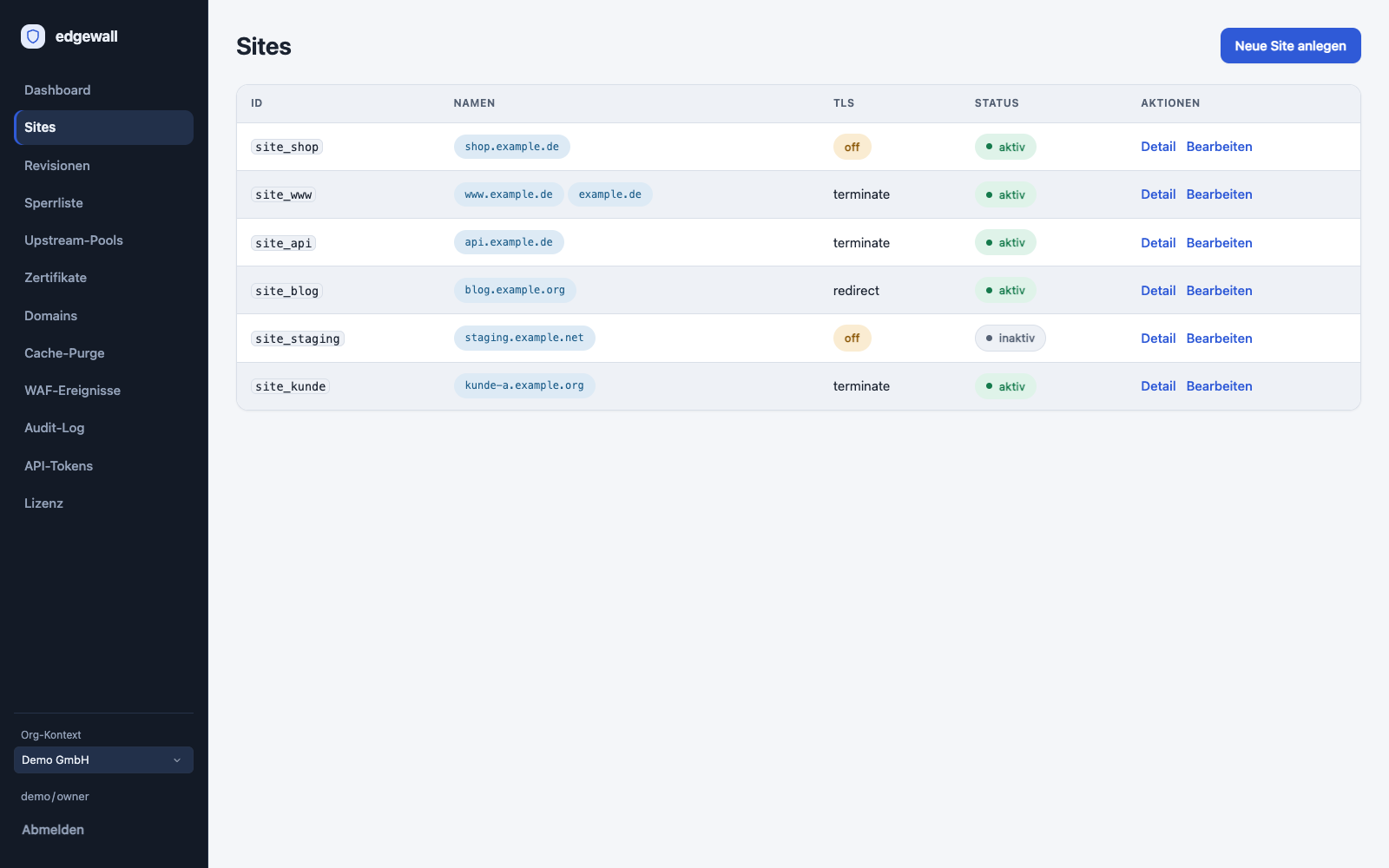This screenshot has width=1389, height=868.
Task: Open the Dashboard page
Action: point(103,90)
